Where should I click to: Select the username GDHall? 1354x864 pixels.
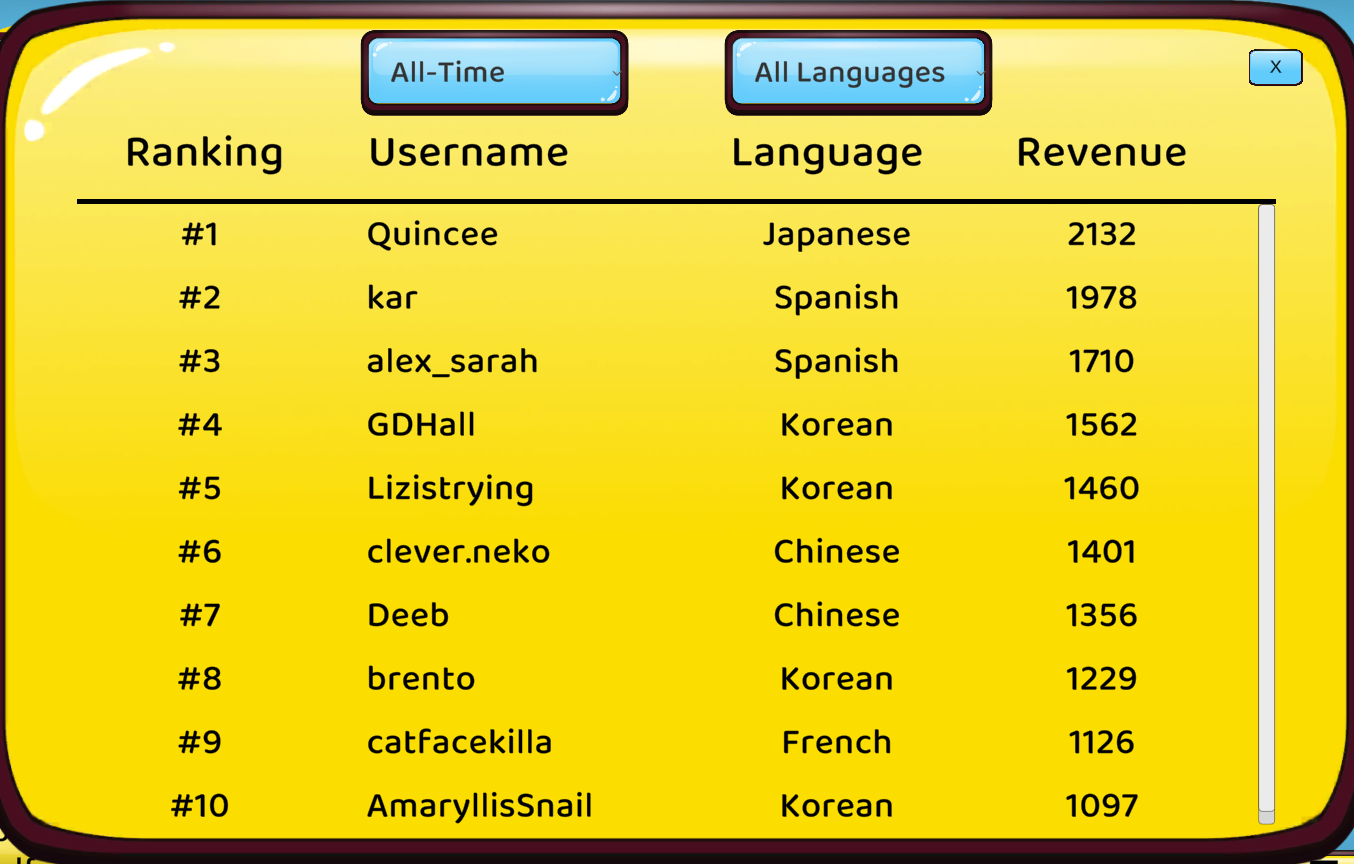pos(421,425)
